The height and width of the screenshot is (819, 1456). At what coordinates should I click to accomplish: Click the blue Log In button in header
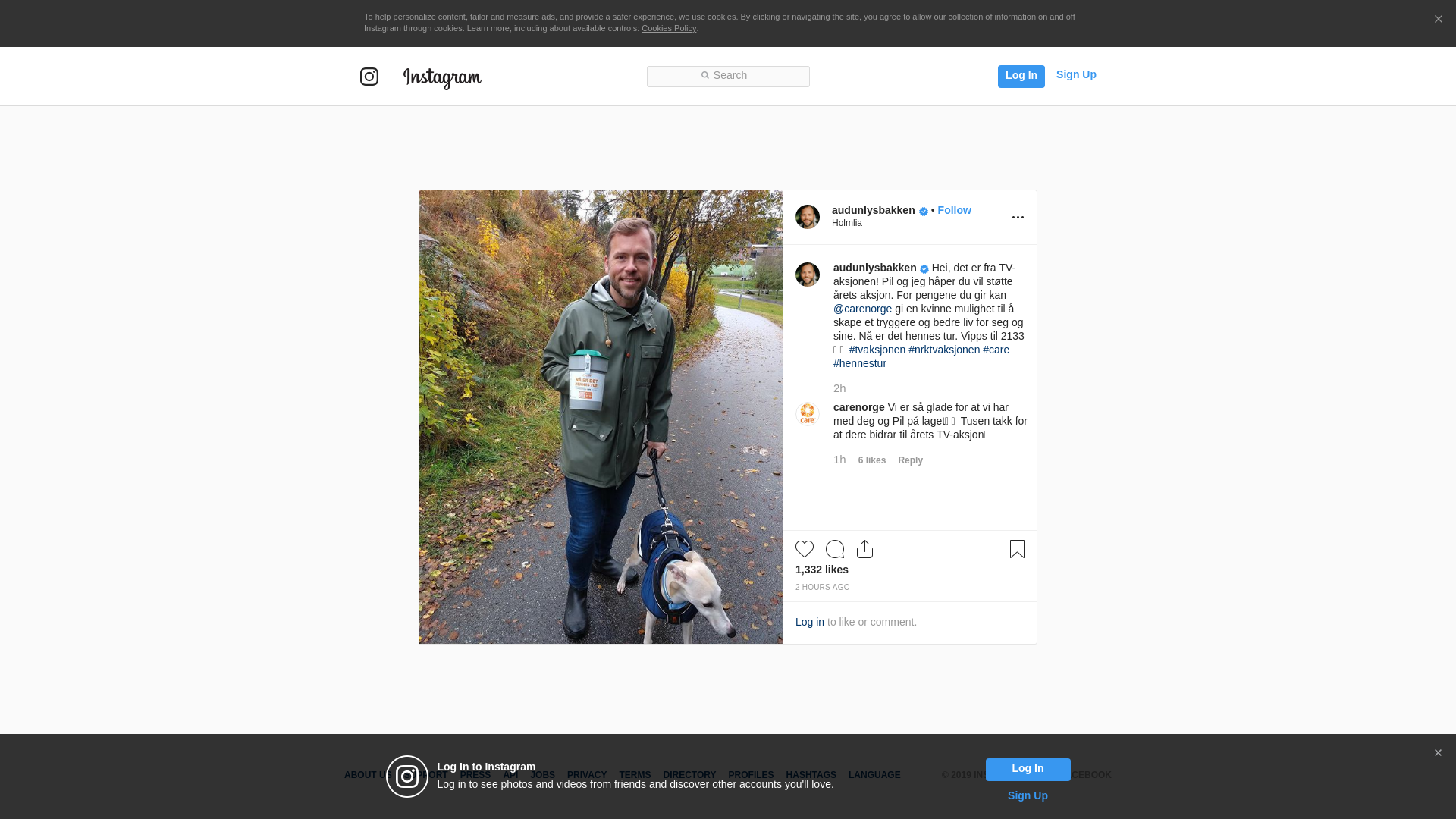pos(1021,76)
